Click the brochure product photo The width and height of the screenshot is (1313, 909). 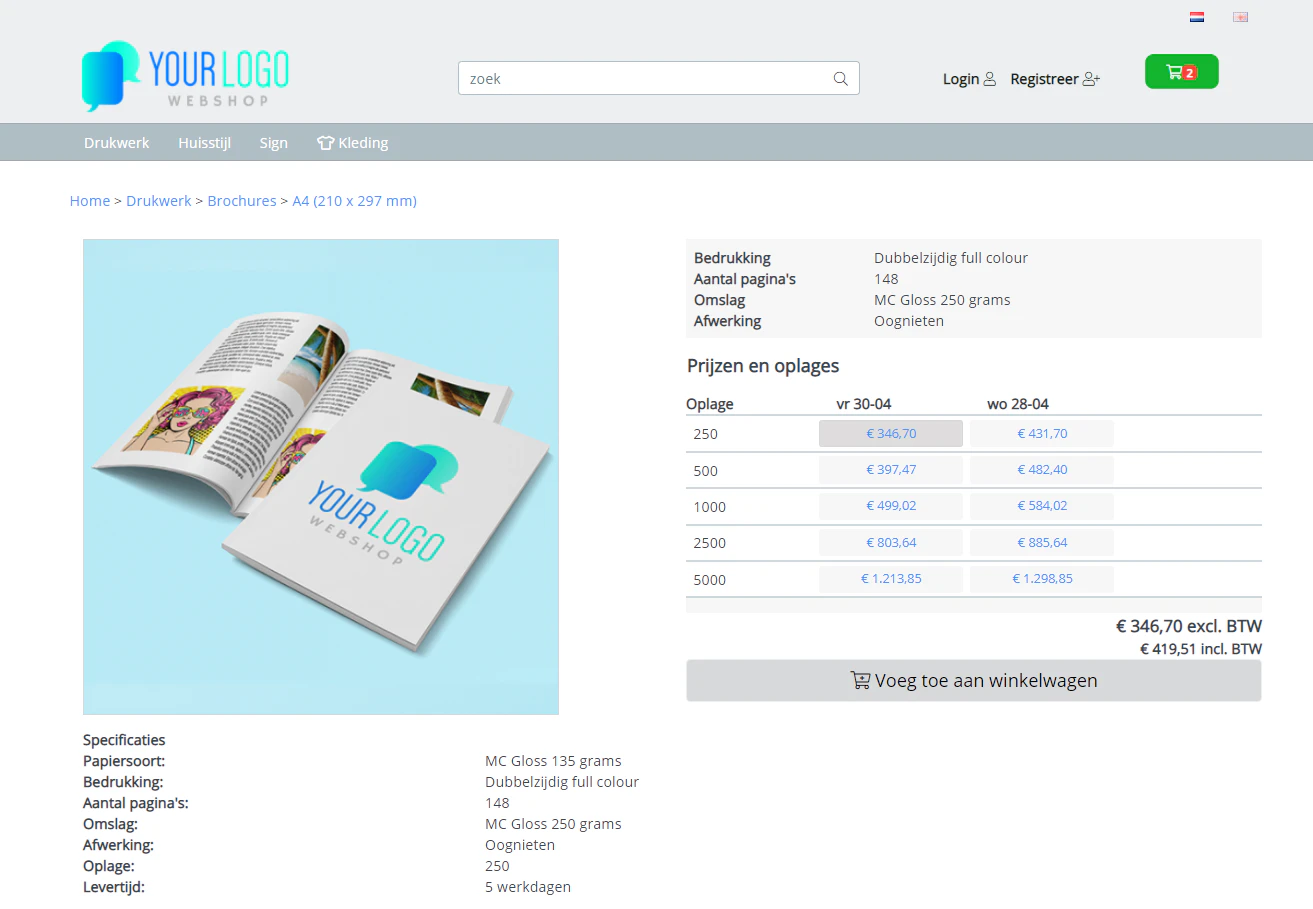(320, 476)
